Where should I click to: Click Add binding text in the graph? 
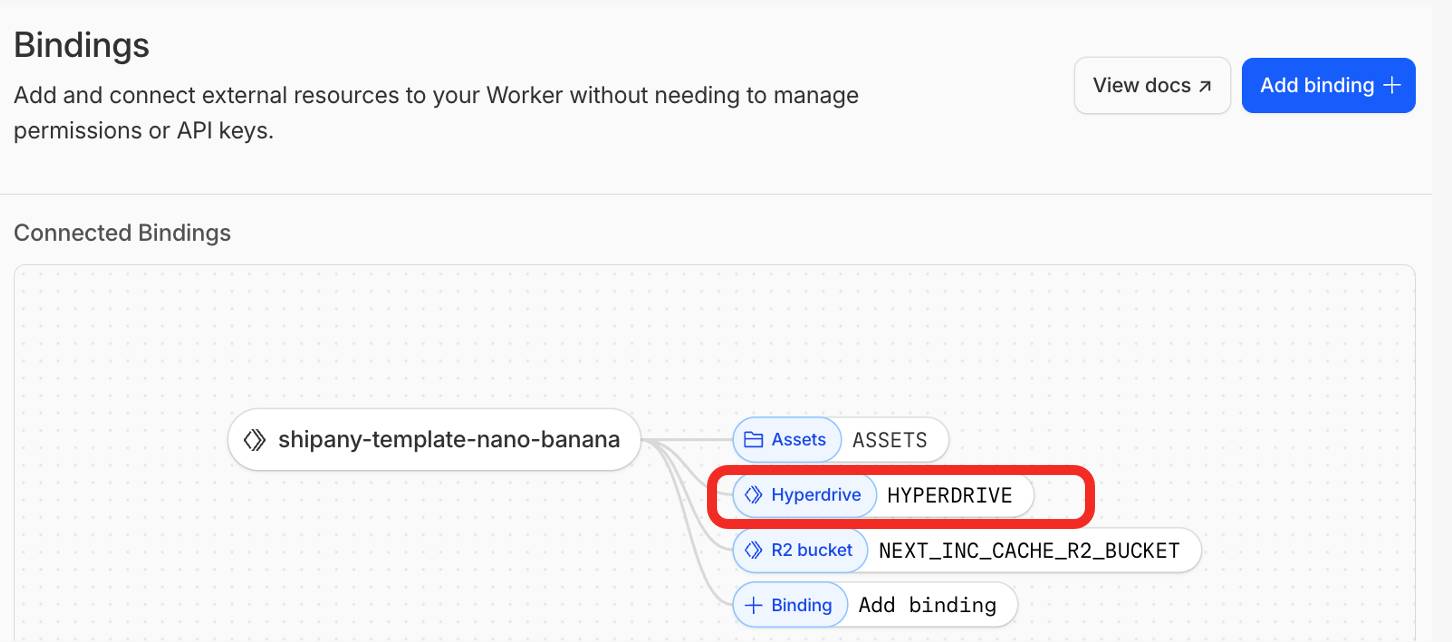tap(927, 605)
